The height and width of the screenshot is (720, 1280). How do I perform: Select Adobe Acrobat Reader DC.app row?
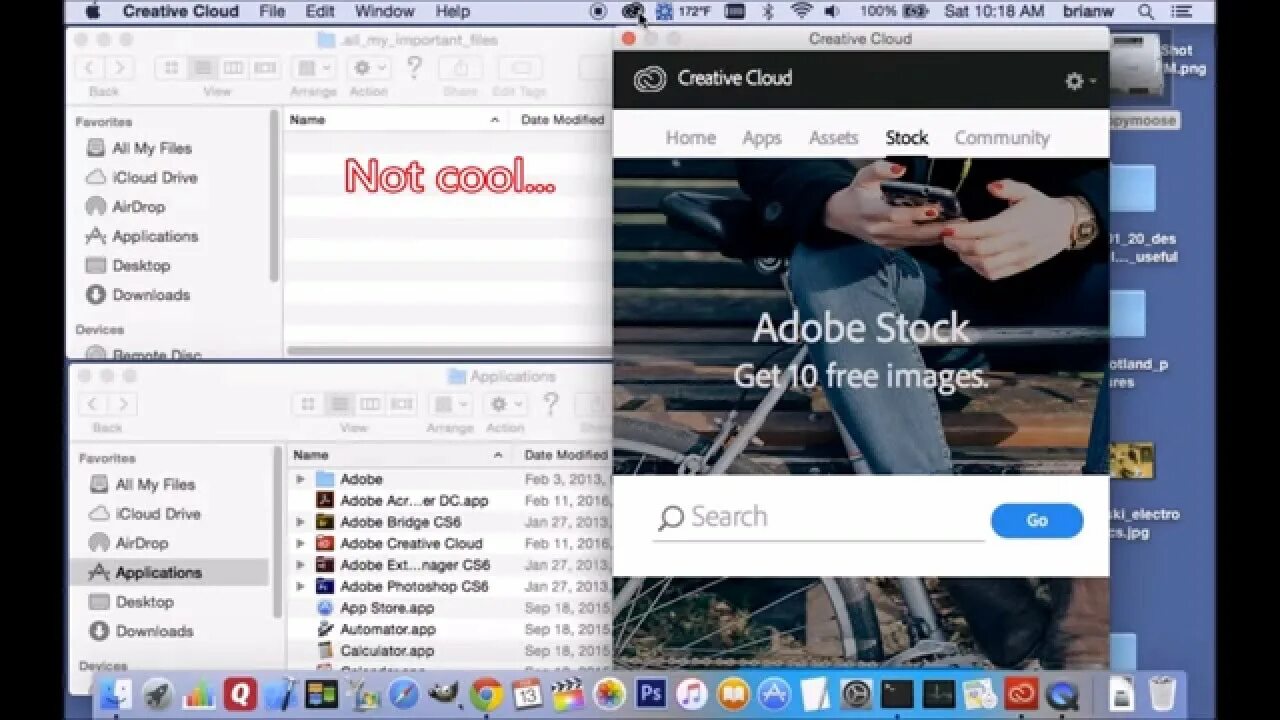(450, 500)
